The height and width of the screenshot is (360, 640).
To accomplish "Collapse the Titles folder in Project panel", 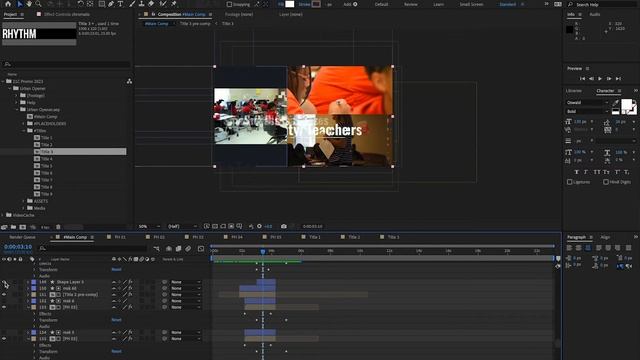I will [24, 131].
